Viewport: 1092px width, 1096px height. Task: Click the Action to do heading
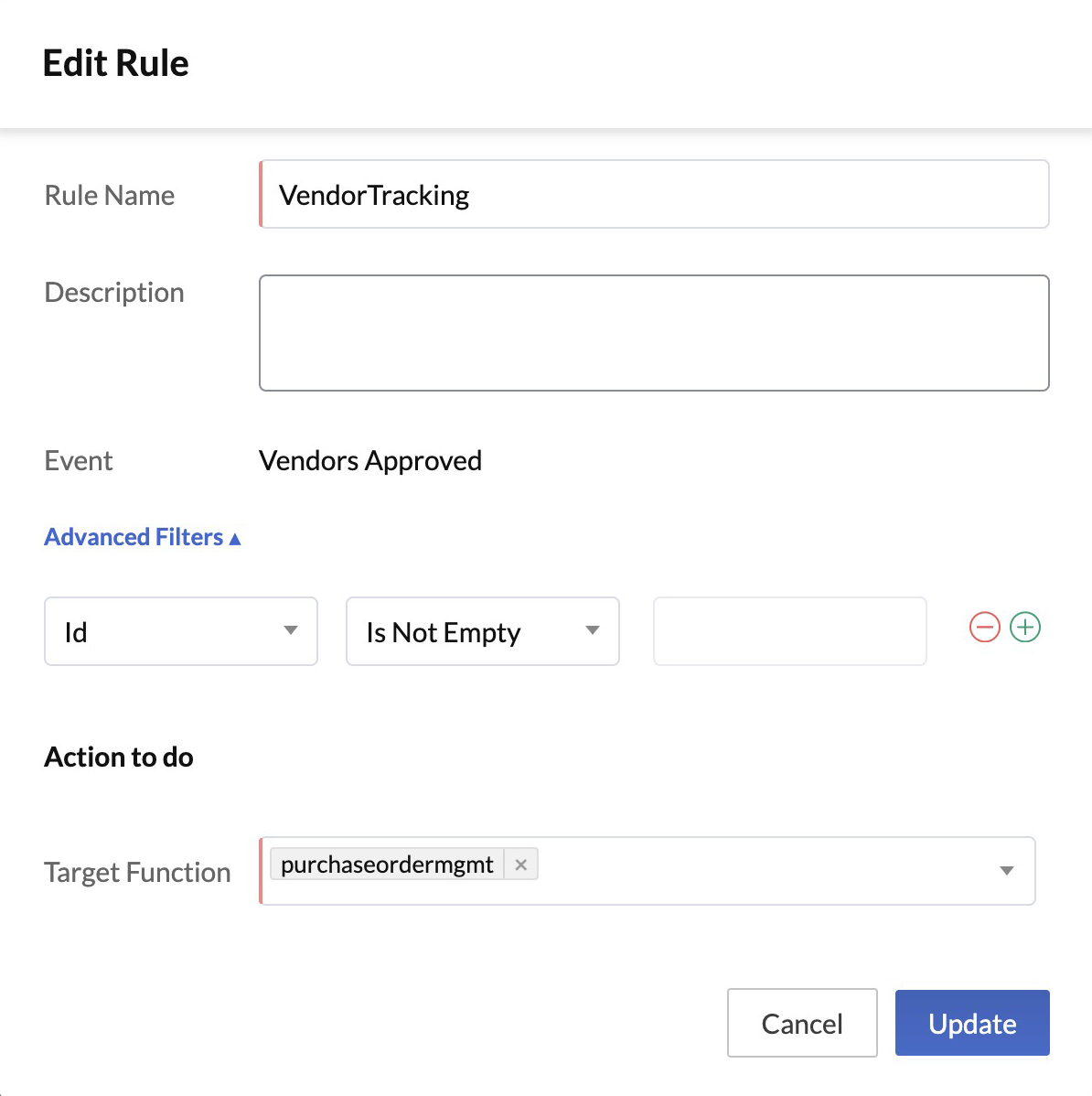tap(119, 757)
